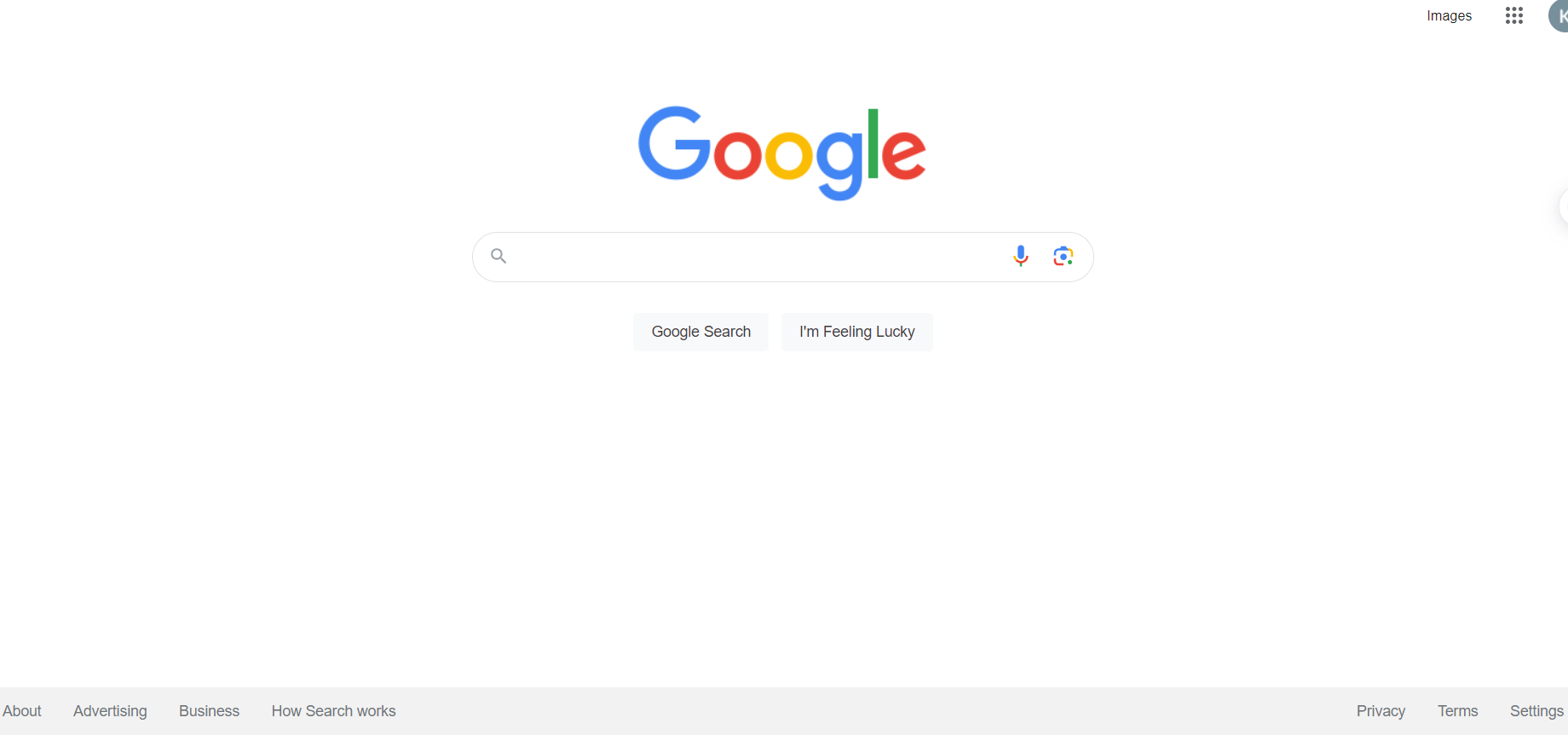
Task: Open the Advertising footer link
Action: [x=110, y=711]
